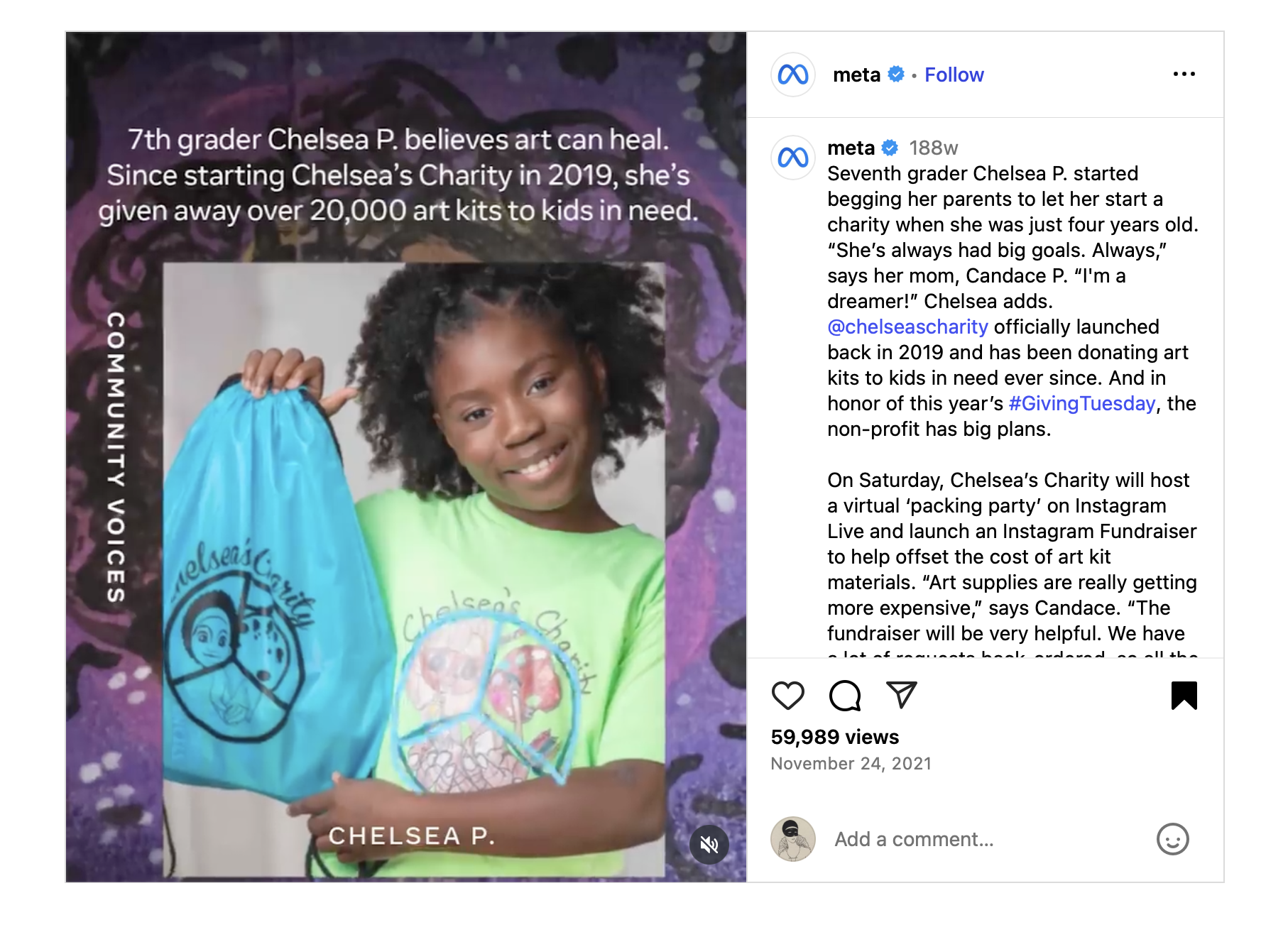Toggle the saved bookmark icon

point(1184,696)
